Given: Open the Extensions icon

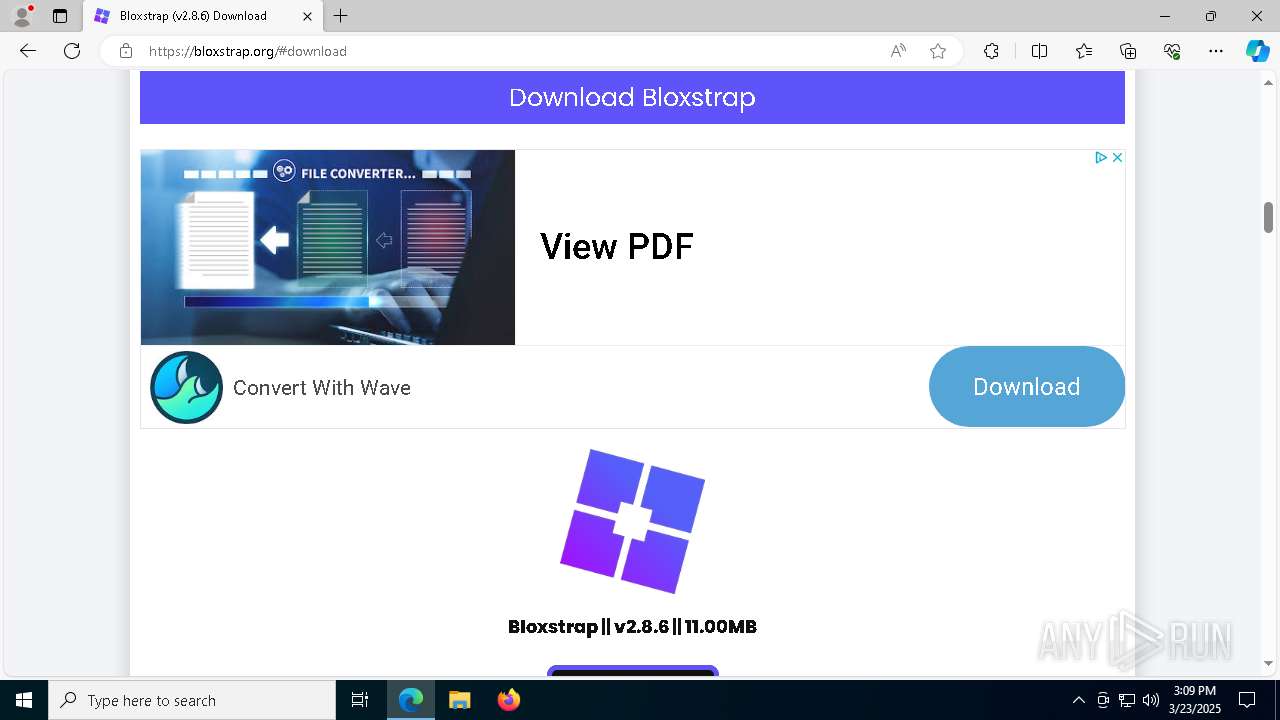Looking at the screenshot, I should (991, 51).
